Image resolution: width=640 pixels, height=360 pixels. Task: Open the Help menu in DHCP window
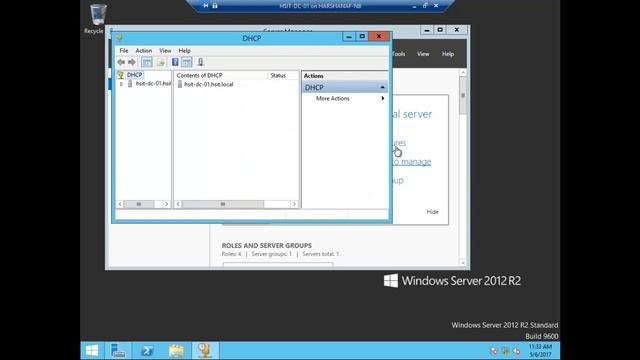point(184,51)
